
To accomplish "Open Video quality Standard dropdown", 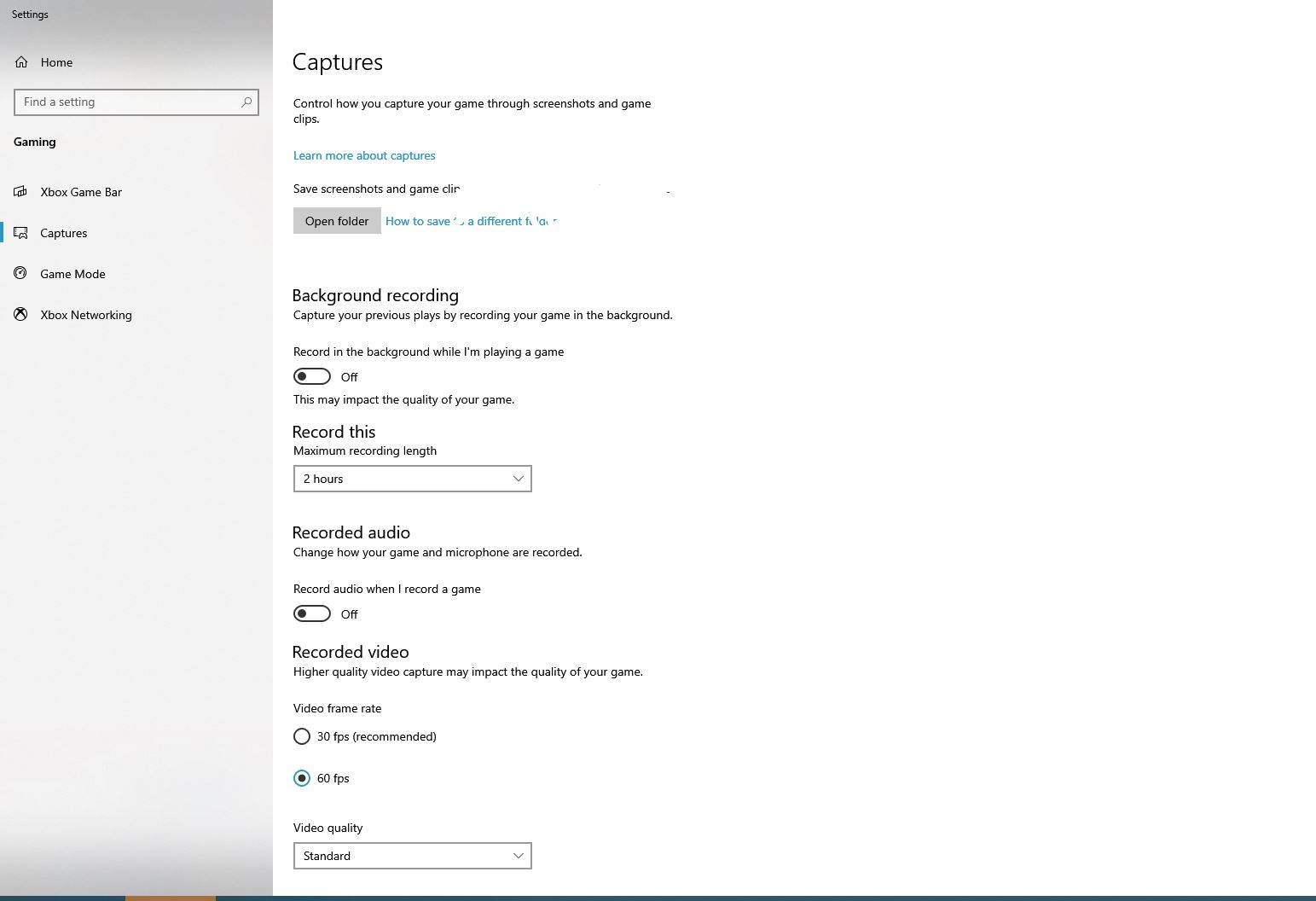I will coord(413,856).
